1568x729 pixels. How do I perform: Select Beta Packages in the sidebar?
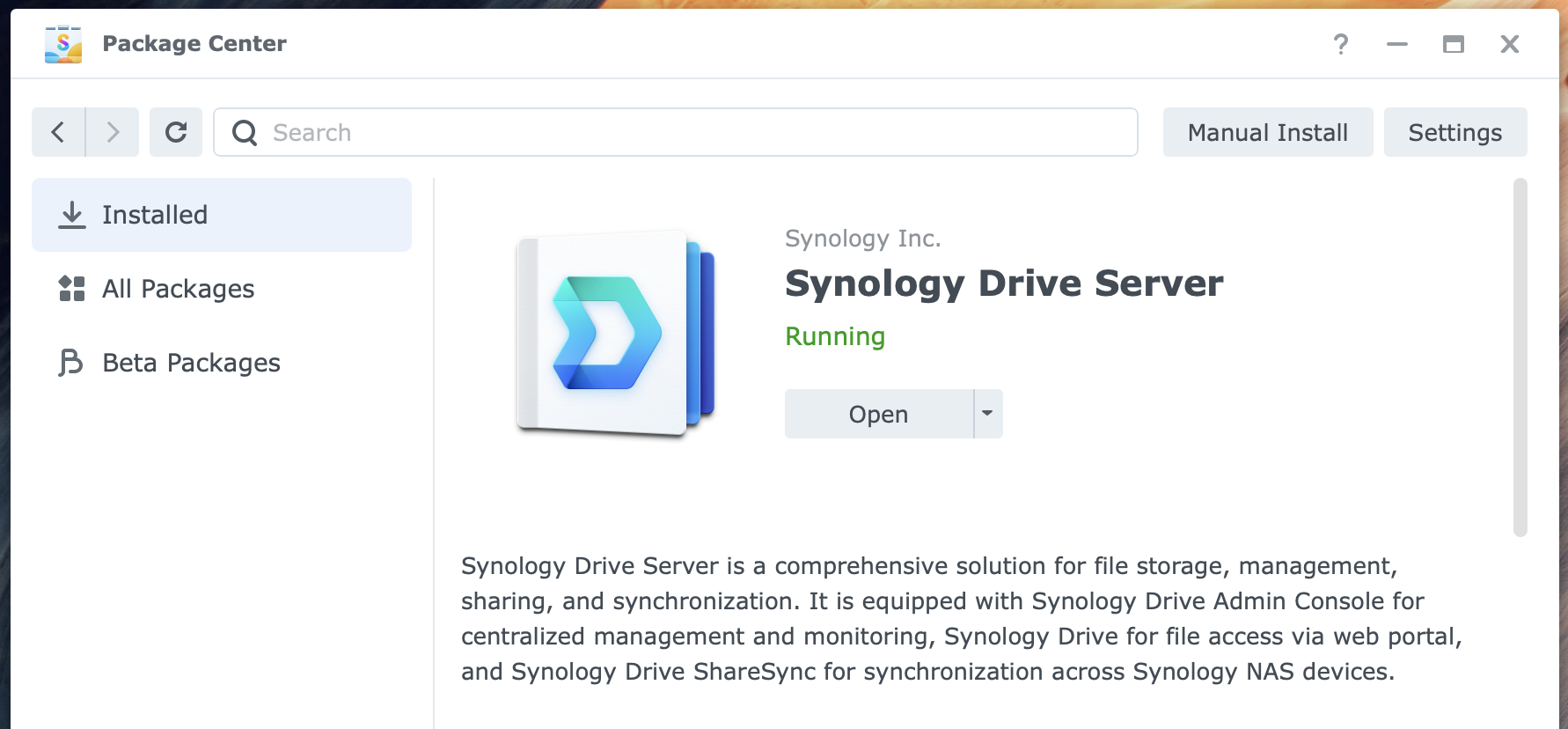(222, 363)
